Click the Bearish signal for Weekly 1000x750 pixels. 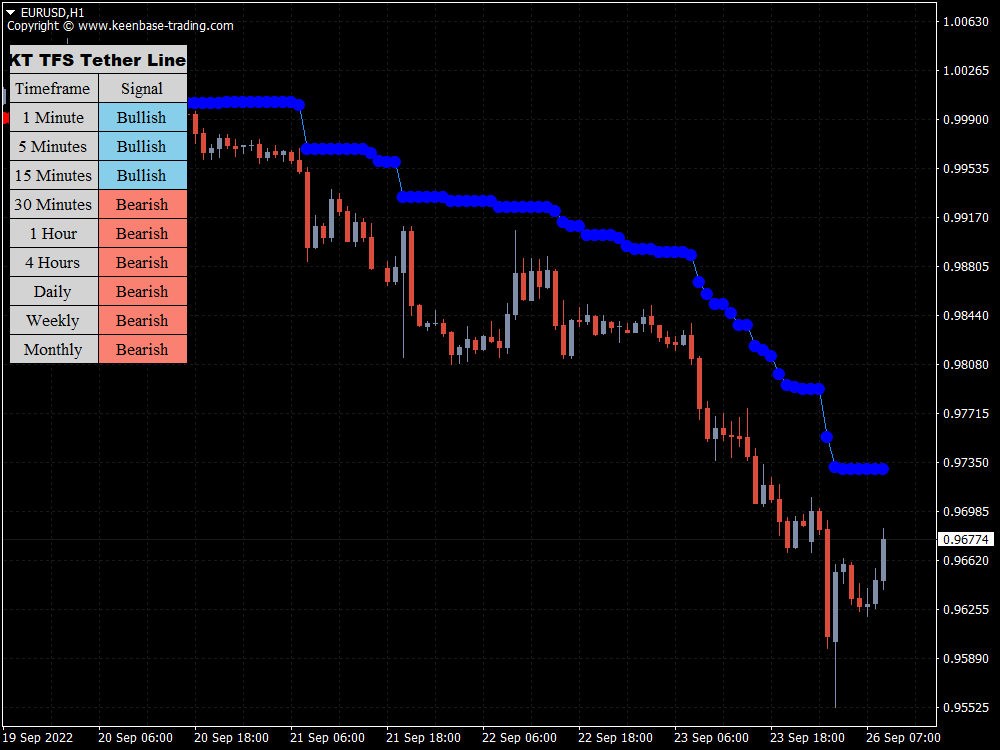[x=143, y=321]
